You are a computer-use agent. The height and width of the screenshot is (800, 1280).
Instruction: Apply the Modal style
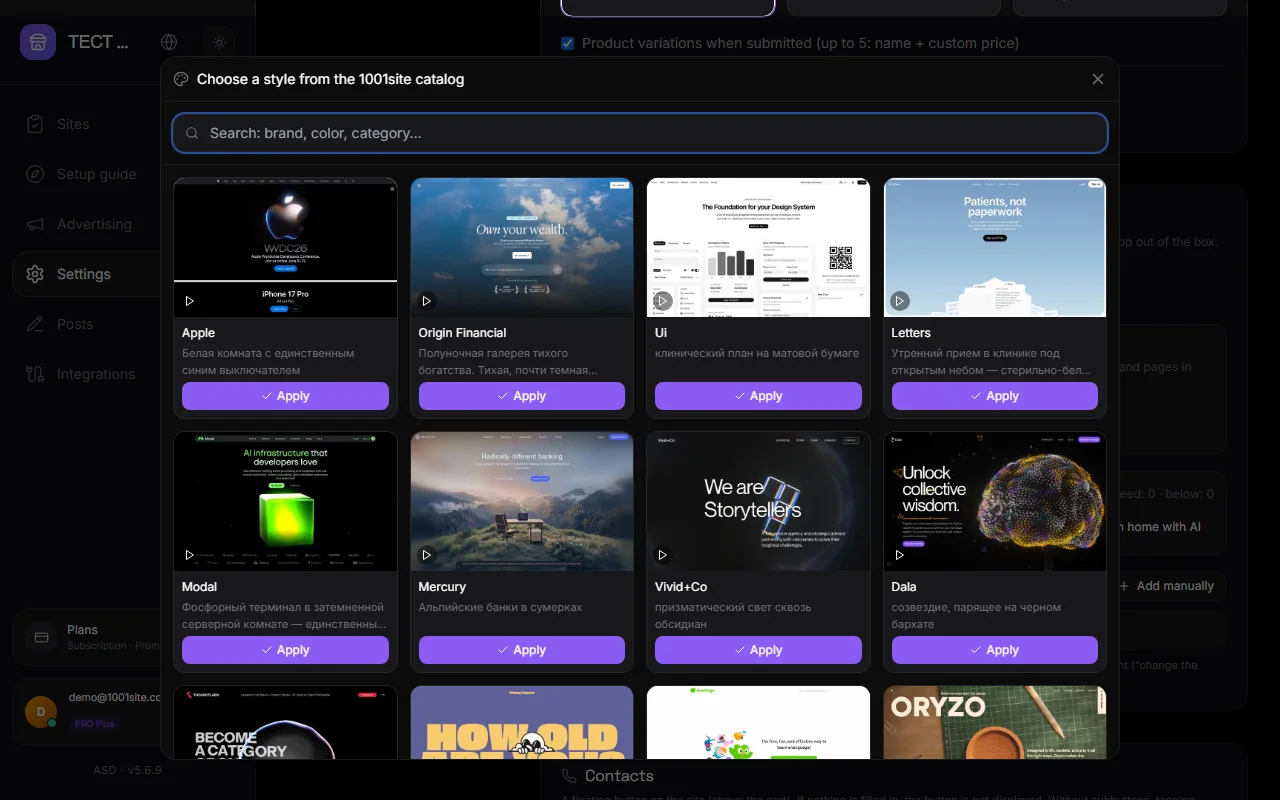(285, 650)
